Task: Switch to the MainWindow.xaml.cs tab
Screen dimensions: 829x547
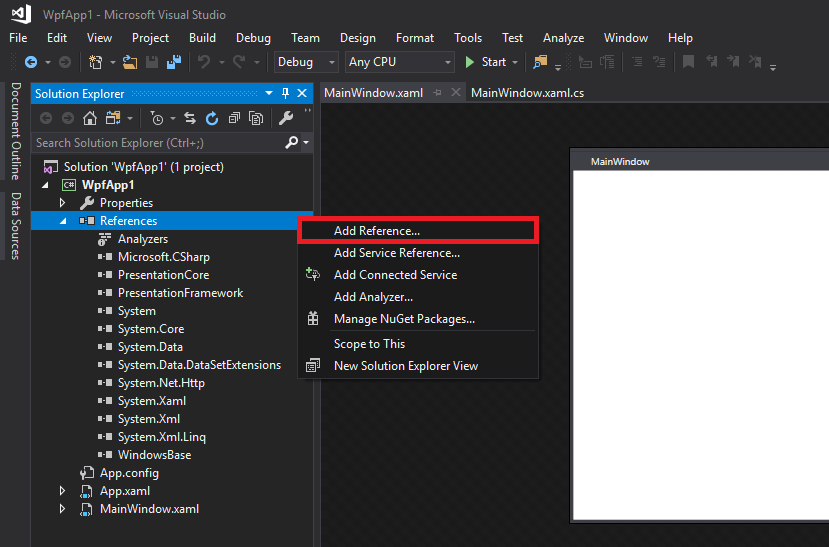Action: pos(527,93)
